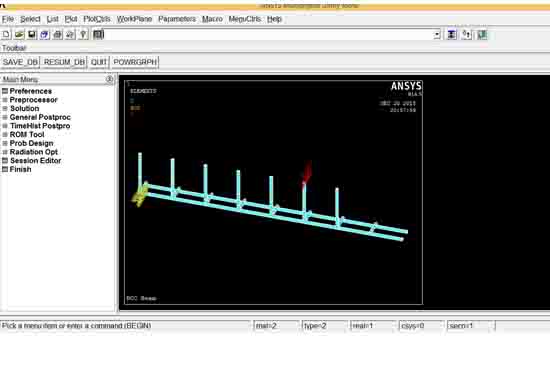Open the Macro menu
The width and height of the screenshot is (550, 370).
[212, 19]
